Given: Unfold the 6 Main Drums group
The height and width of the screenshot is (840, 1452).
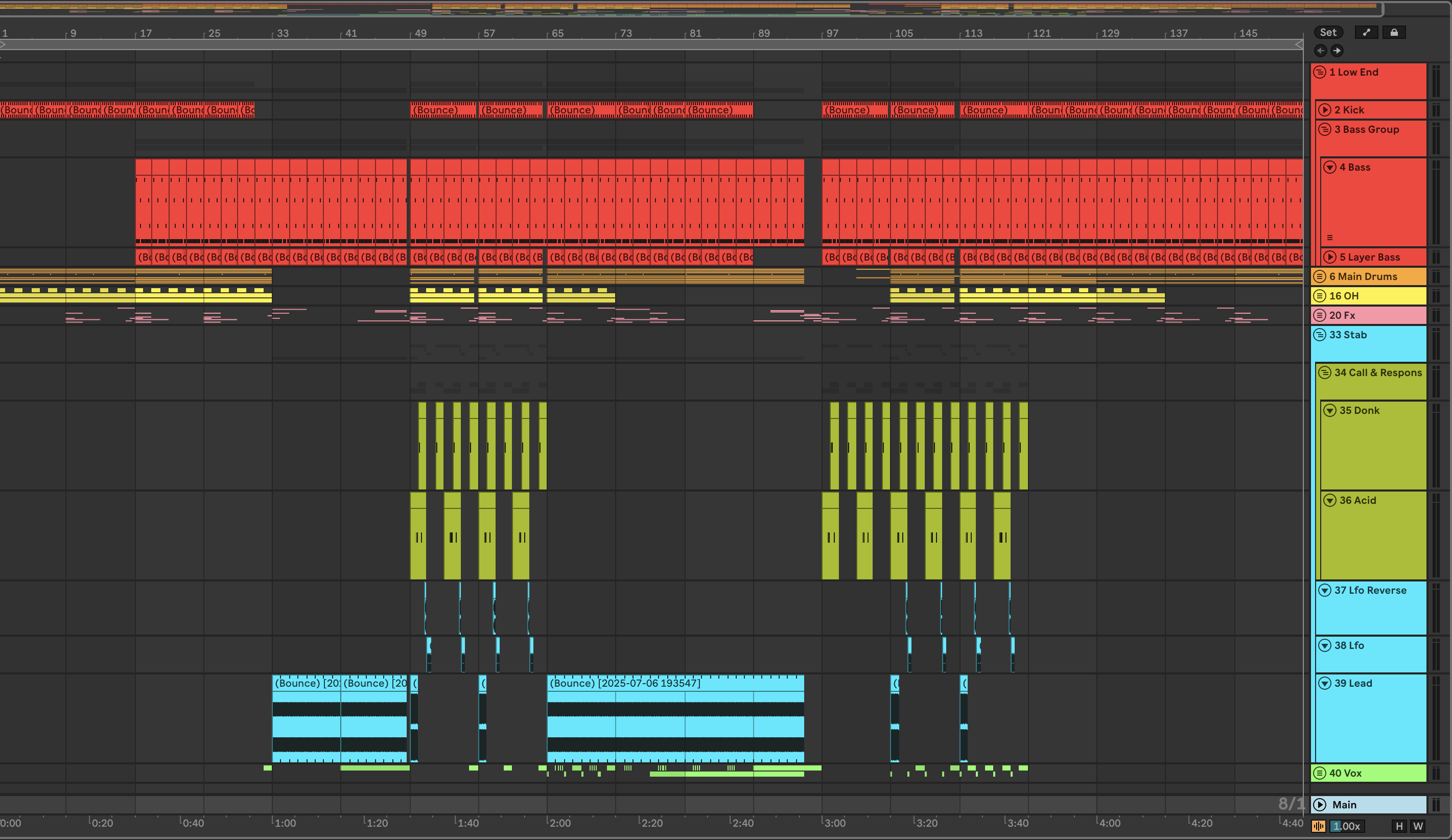Looking at the screenshot, I should (x=1320, y=276).
